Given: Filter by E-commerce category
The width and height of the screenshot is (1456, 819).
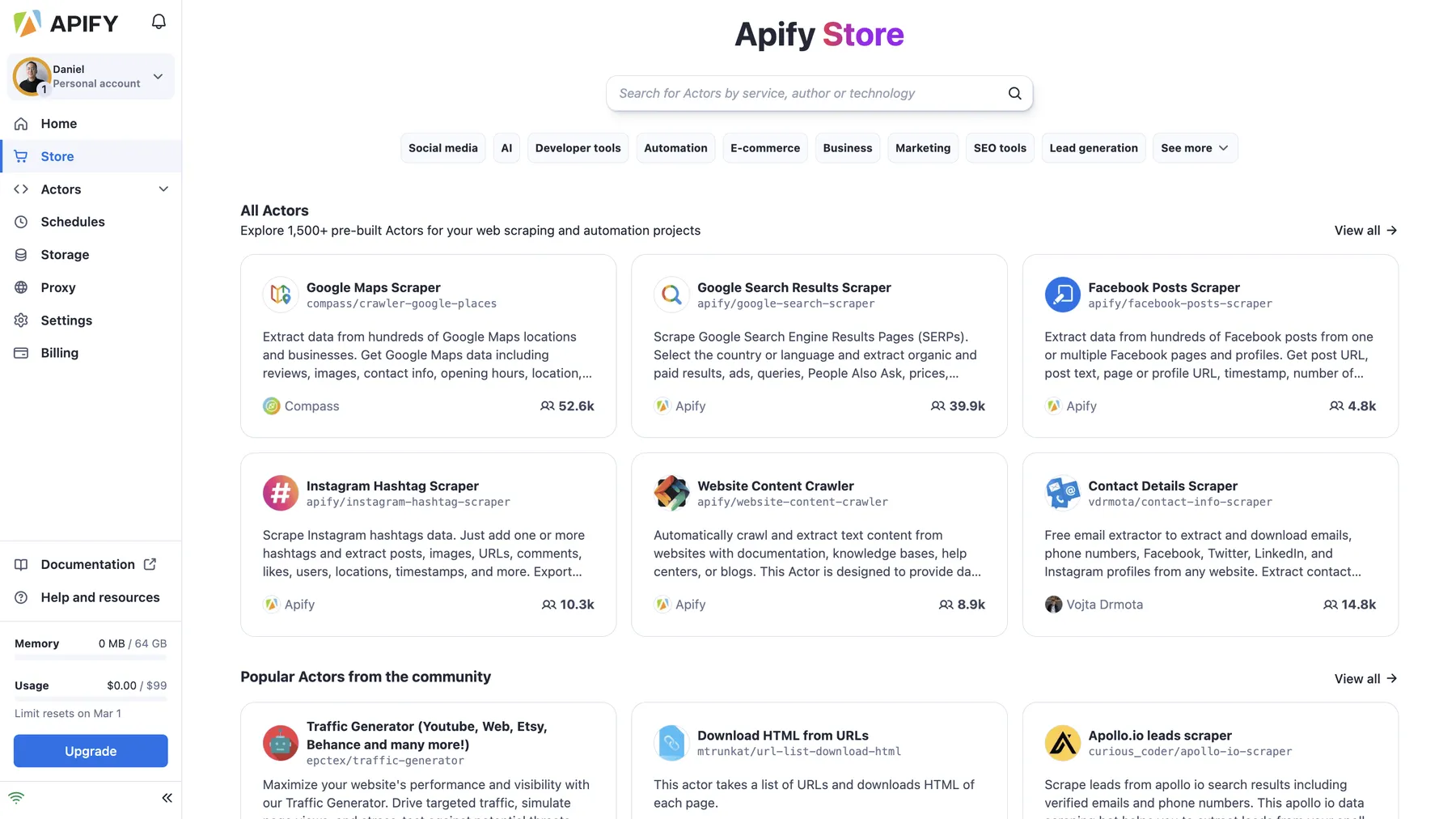Looking at the screenshot, I should click(765, 148).
